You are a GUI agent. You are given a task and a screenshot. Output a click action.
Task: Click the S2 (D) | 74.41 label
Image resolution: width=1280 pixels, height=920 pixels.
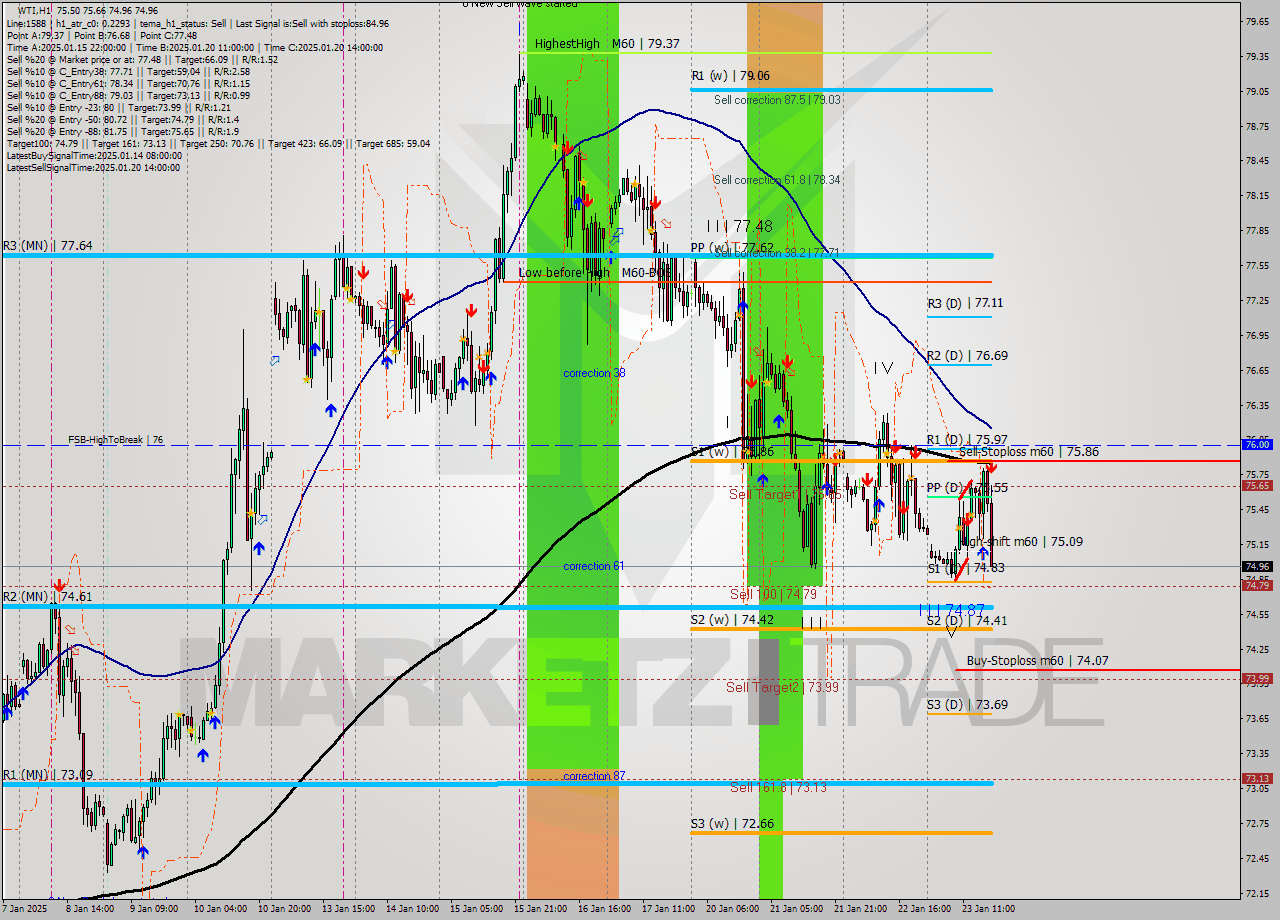967,621
